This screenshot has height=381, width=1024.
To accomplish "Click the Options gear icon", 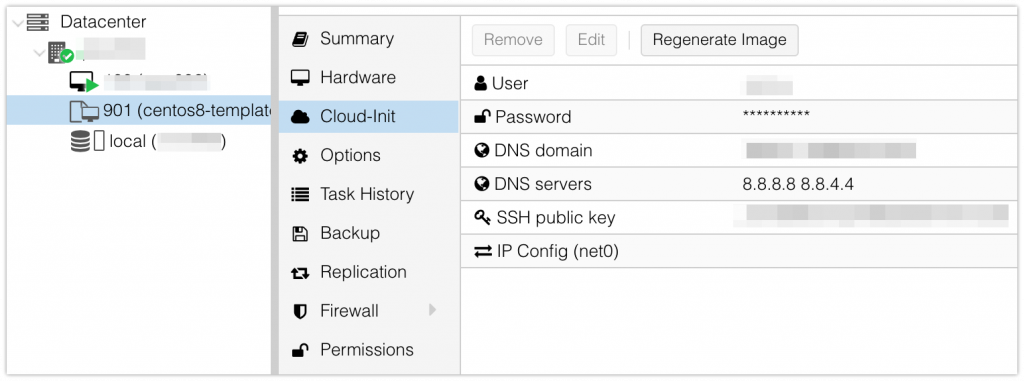I will pyautogui.click(x=300, y=156).
